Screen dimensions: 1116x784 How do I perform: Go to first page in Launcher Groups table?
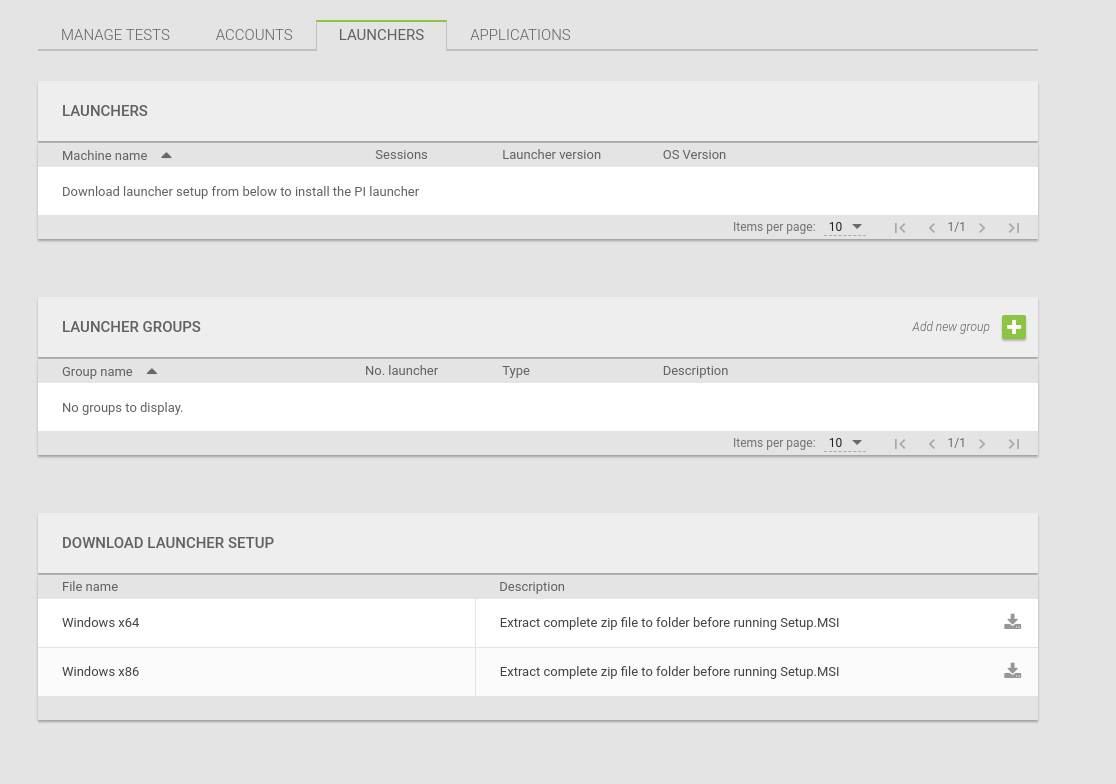click(900, 444)
